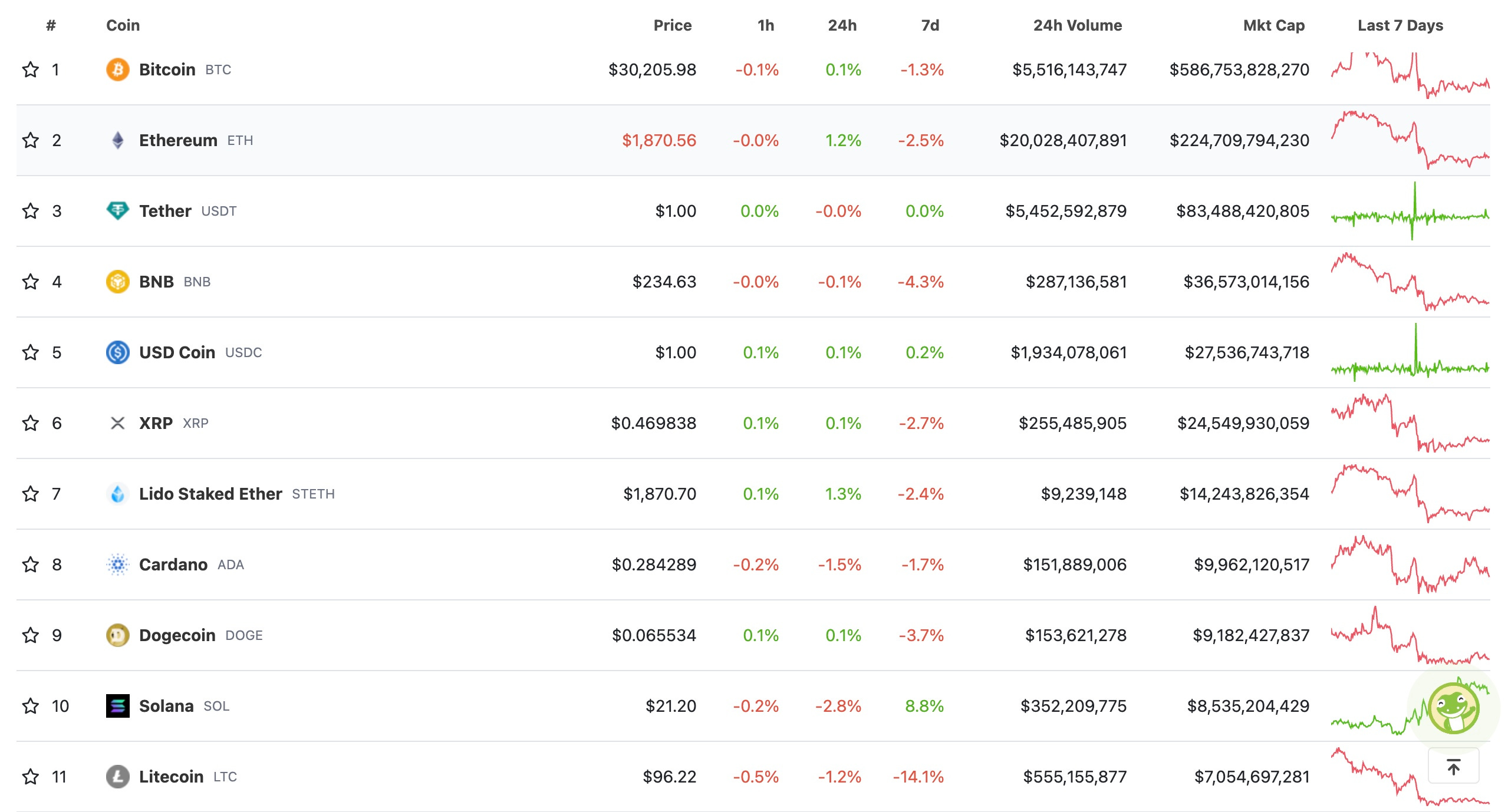Image resolution: width=1508 pixels, height=812 pixels.
Task: Click the Cardano coin logo
Action: (x=117, y=565)
